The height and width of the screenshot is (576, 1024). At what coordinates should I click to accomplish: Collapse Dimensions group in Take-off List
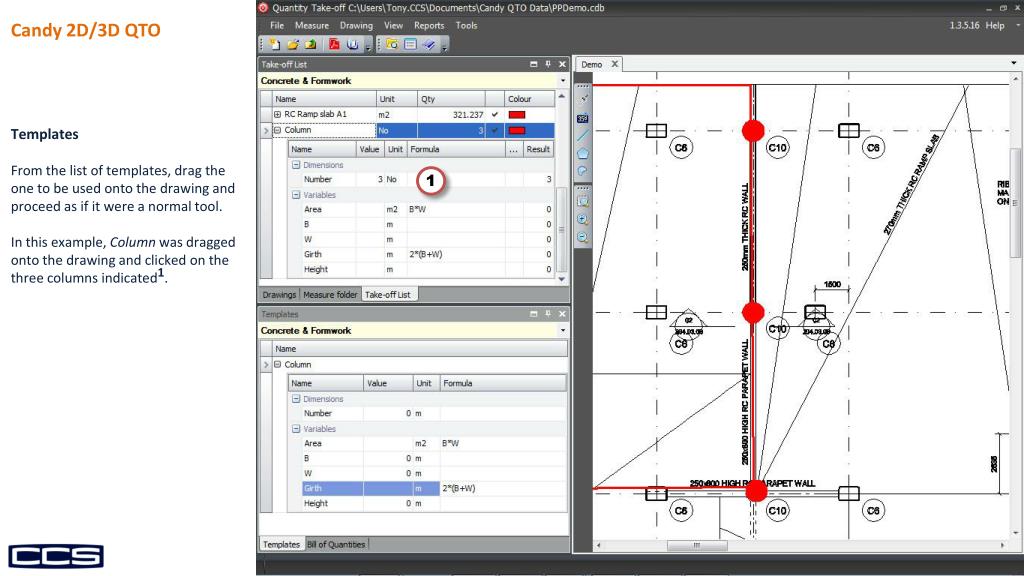point(296,165)
